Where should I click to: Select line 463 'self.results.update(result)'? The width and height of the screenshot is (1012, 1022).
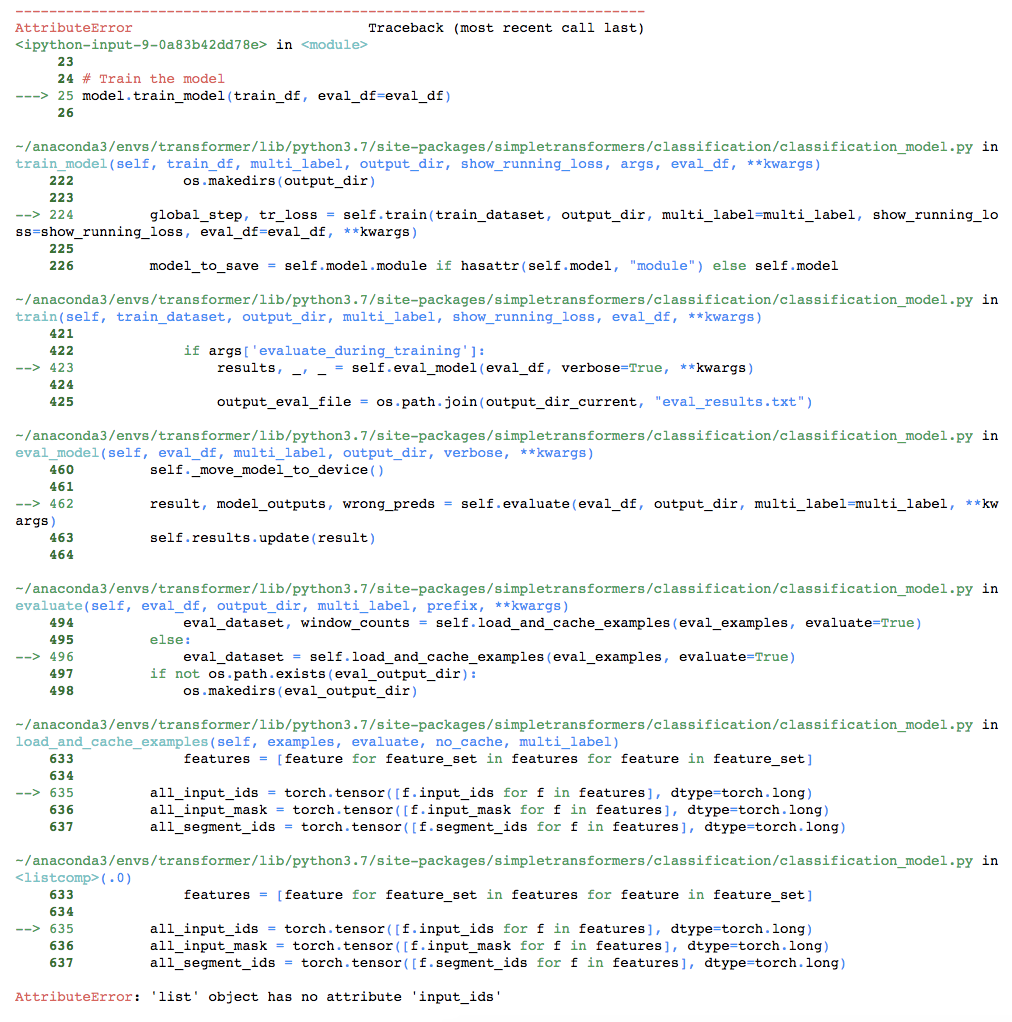click(x=263, y=538)
